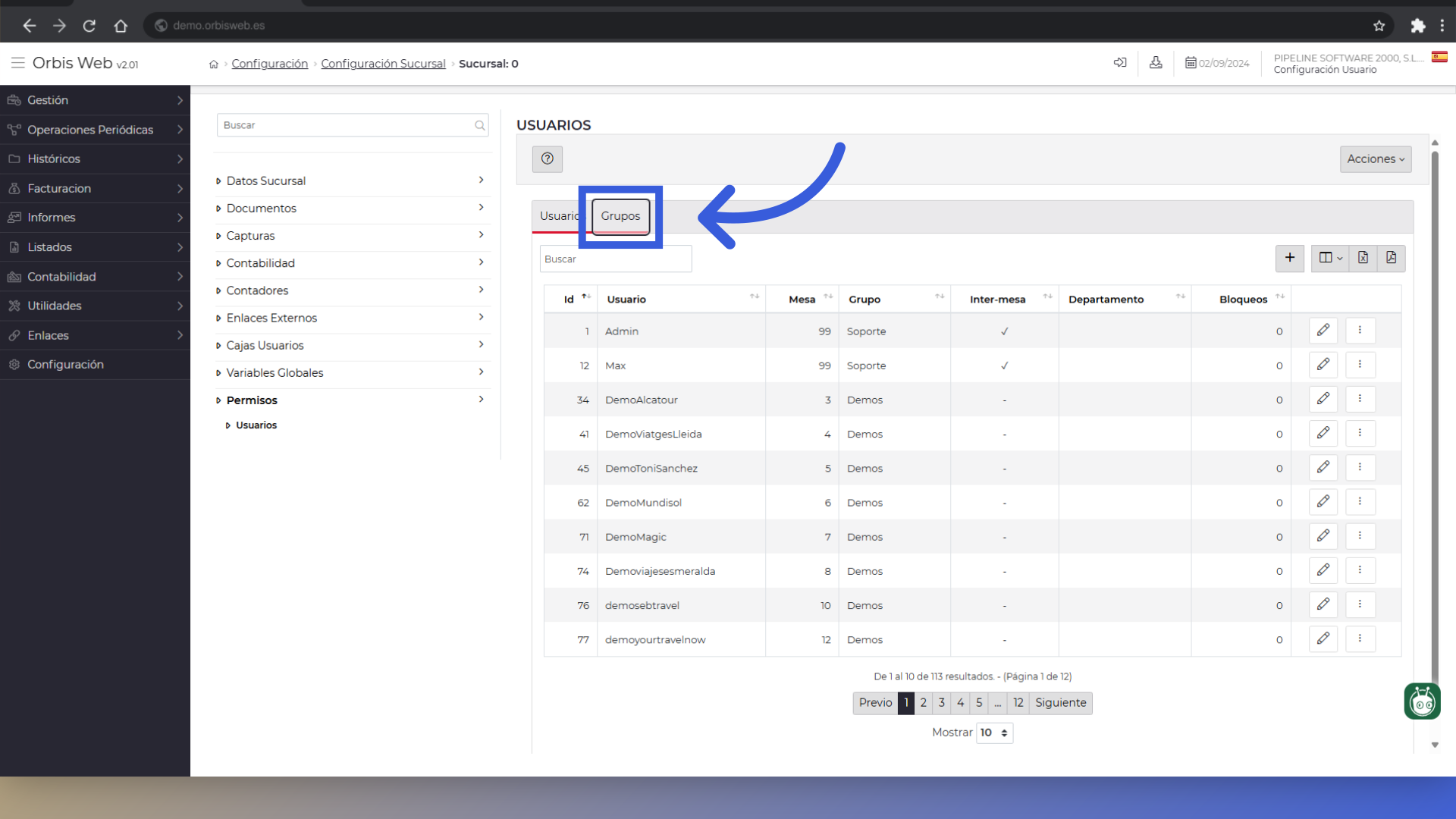Edit user DemoAlcatour with pencil icon

[1323, 399]
